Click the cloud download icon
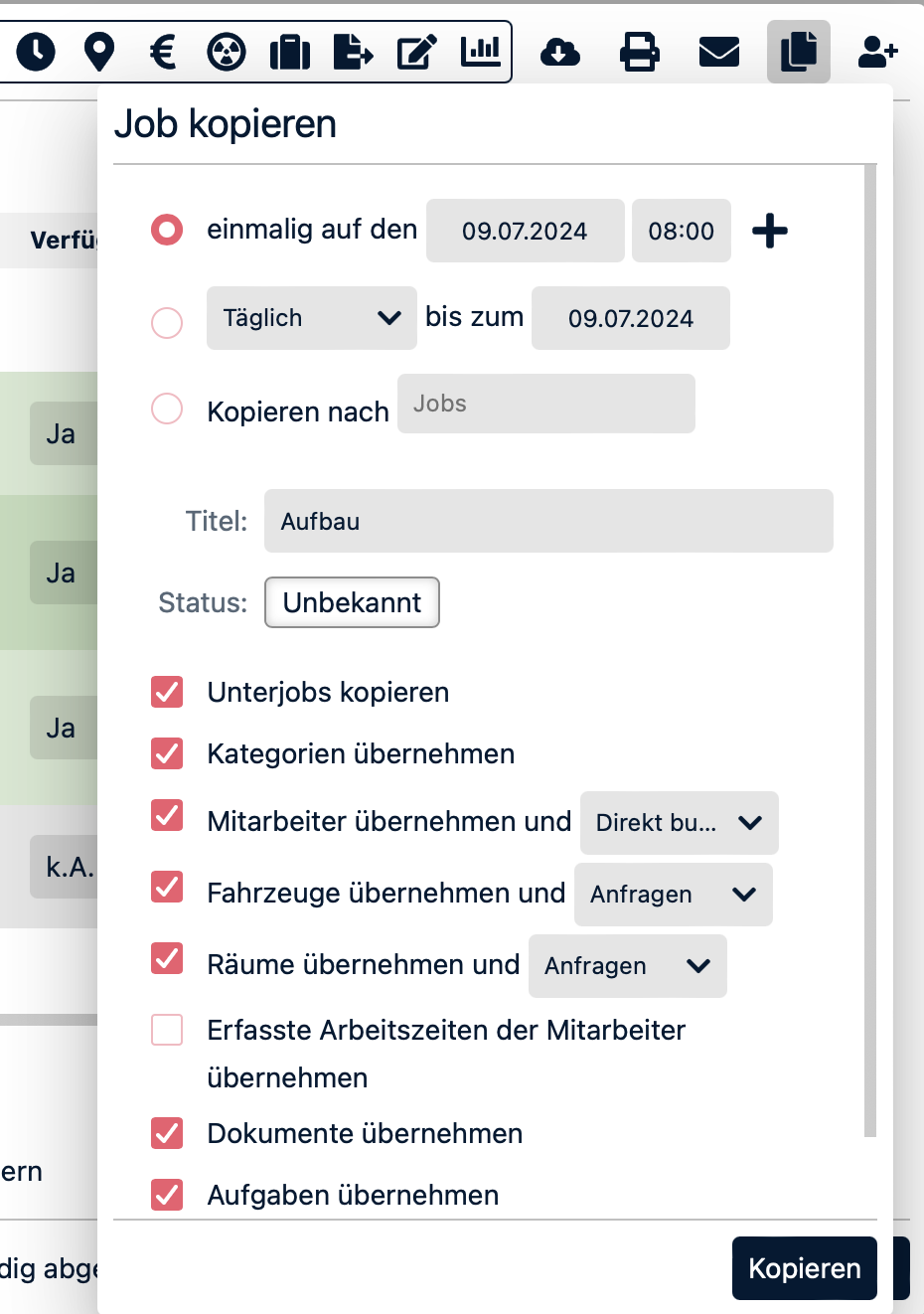This screenshot has height=1314, width=924. (x=560, y=52)
